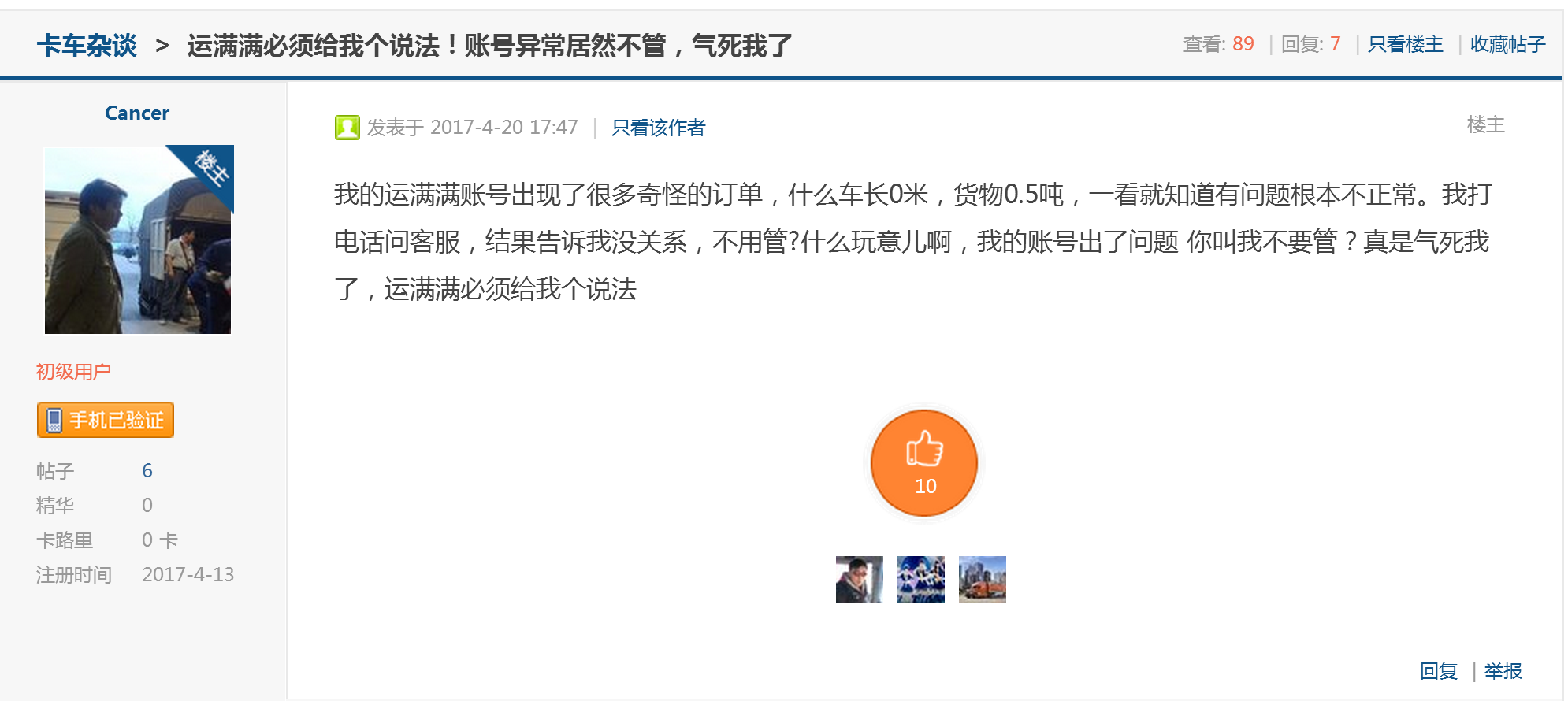Filter posts with 只看楼主
Screen dimensions: 1568x701
point(1405,44)
